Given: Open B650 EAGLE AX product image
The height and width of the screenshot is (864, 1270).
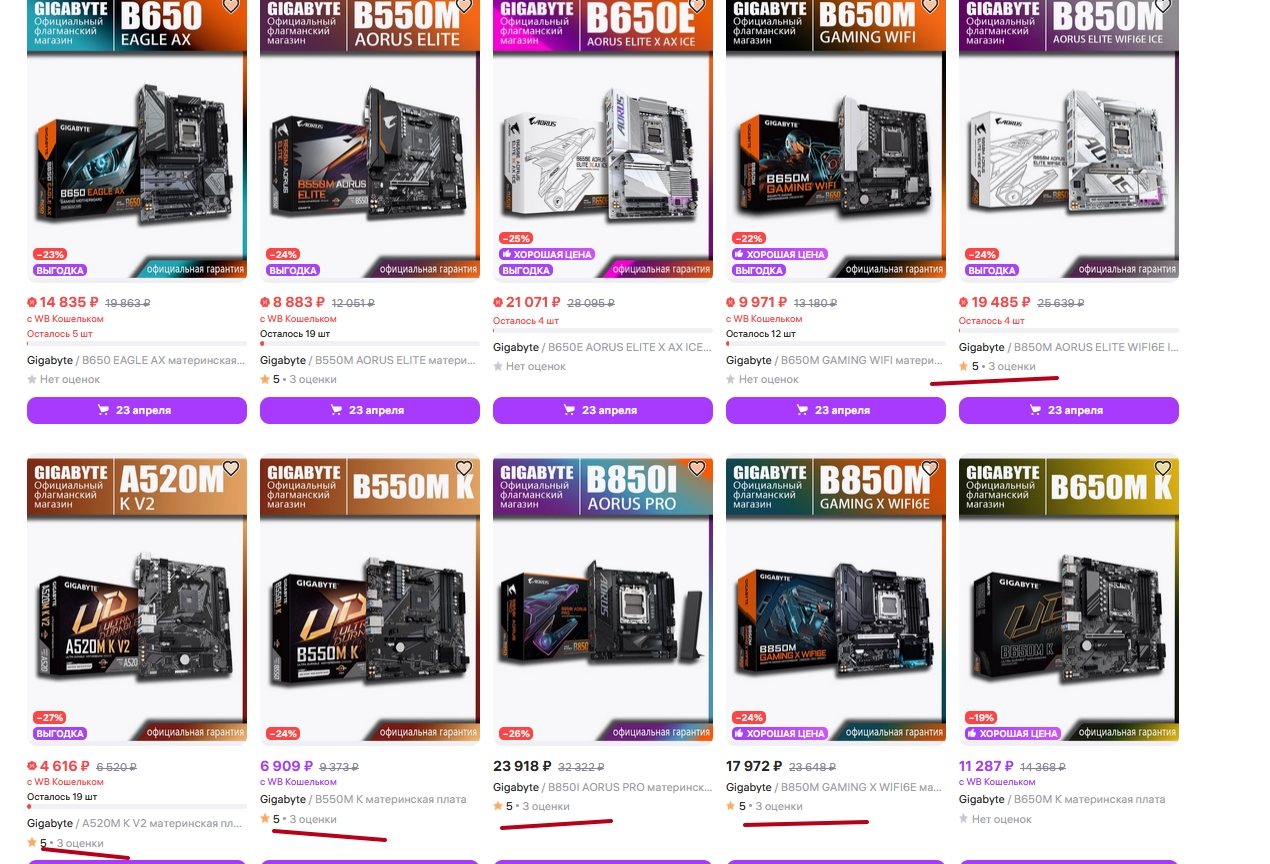Looking at the screenshot, I should (137, 150).
